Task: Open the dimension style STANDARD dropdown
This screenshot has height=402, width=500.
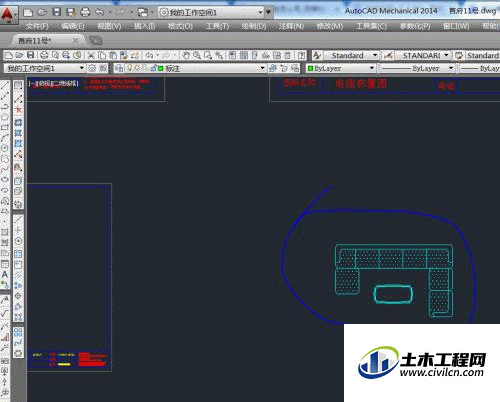Action: [x=423, y=55]
